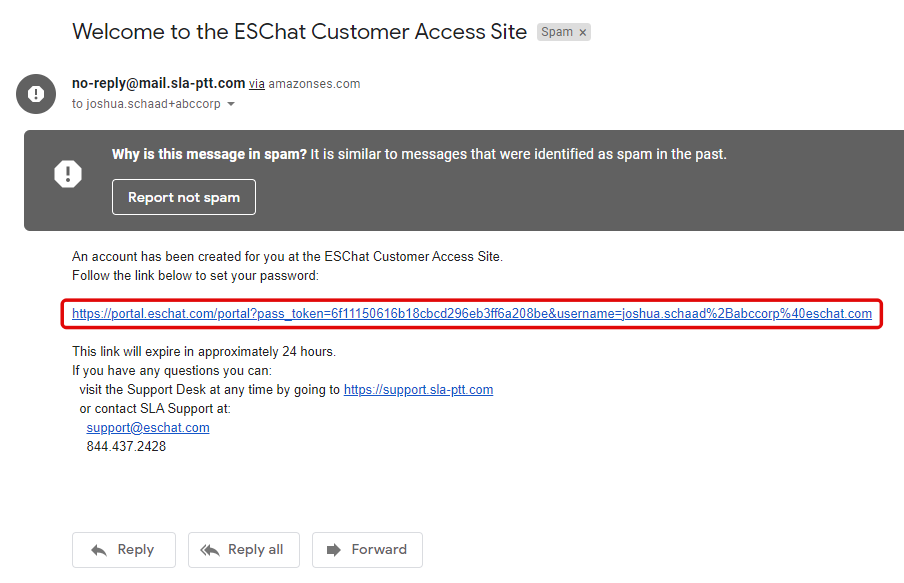This screenshot has width=904, height=583.
Task: Open the support.sla-ptt.com Support Desk link
Action: [x=418, y=390]
